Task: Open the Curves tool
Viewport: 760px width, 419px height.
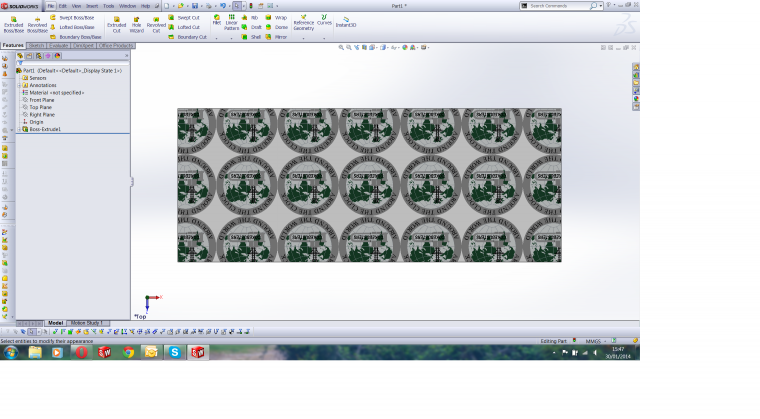Action: tap(324, 19)
